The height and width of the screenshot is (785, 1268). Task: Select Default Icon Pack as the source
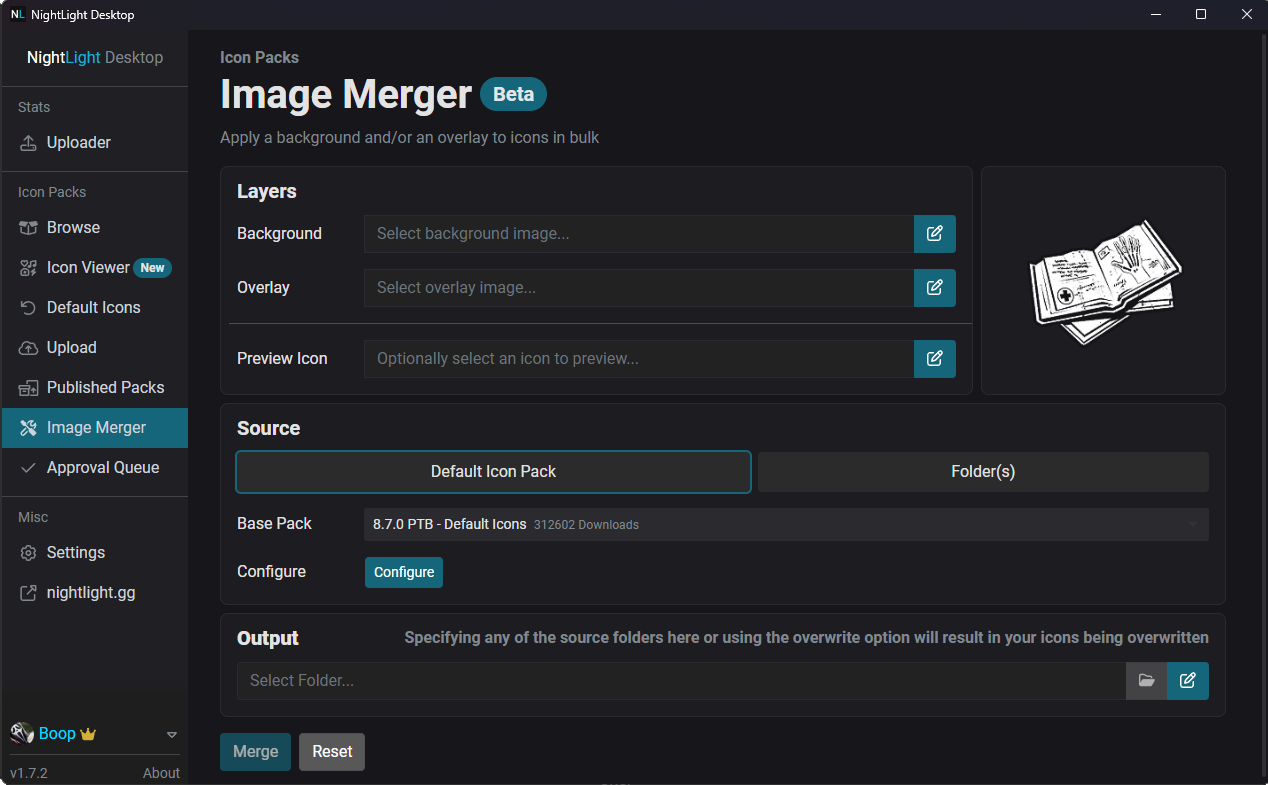(x=493, y=471)
